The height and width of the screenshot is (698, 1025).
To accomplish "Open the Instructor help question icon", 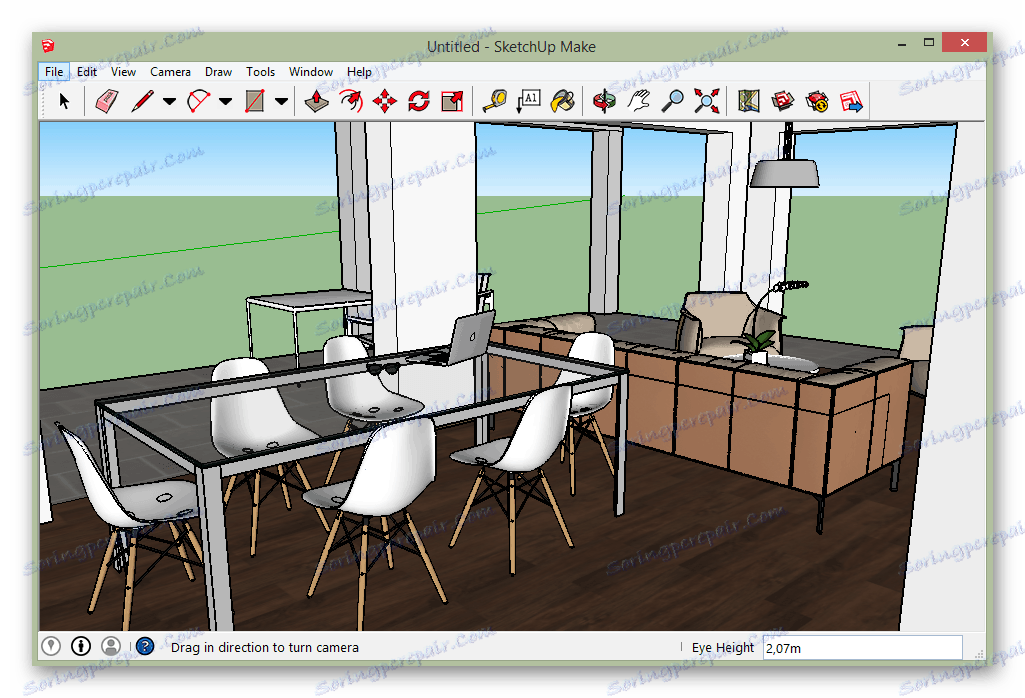I will point(145,646).
